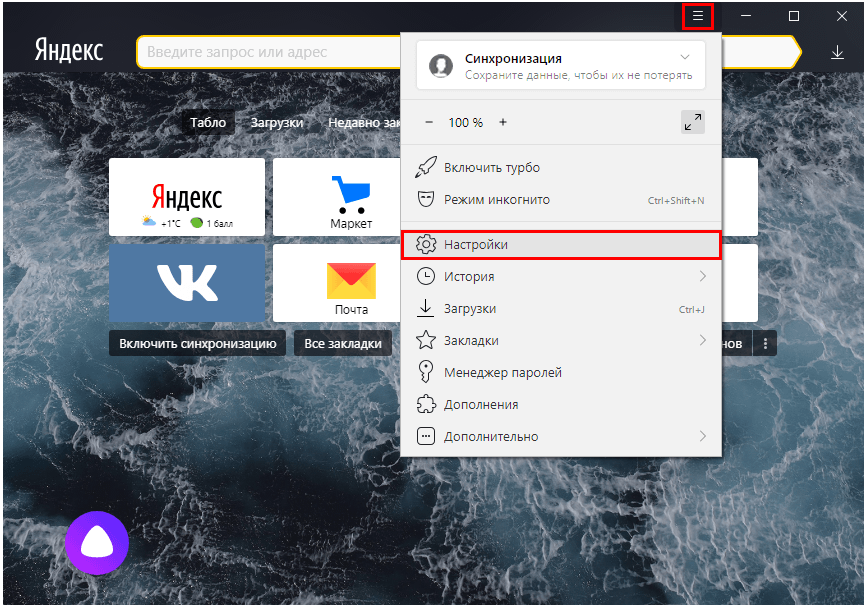867x608 pixels.
Task: Switch to the Табло tab
Action: click(208, 123)
